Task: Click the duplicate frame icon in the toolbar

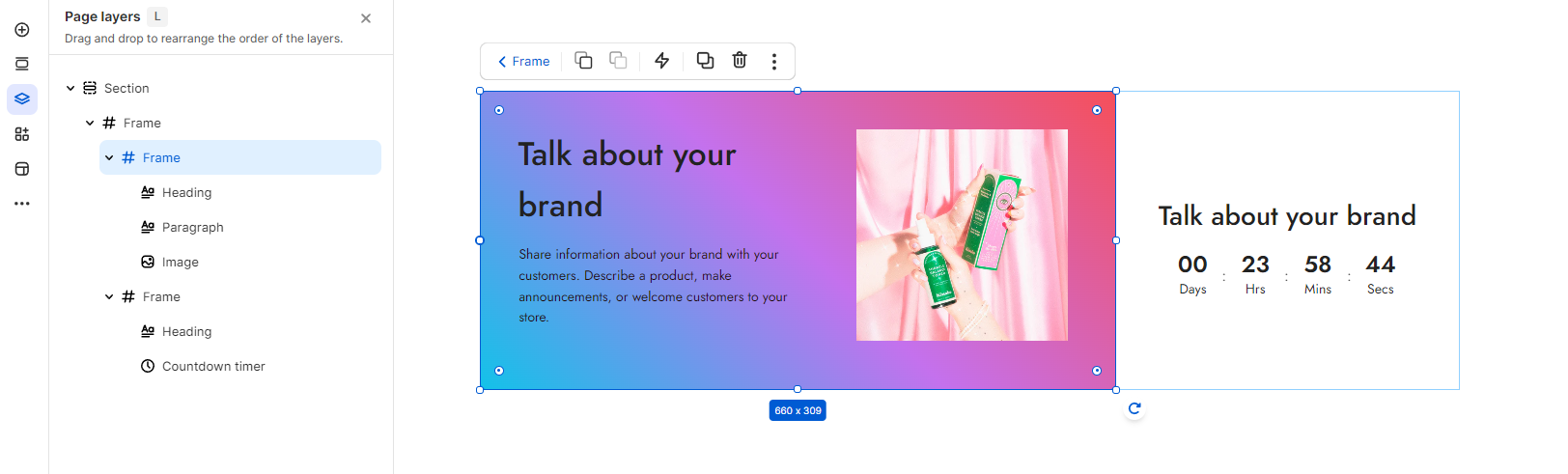Action: 706,61
